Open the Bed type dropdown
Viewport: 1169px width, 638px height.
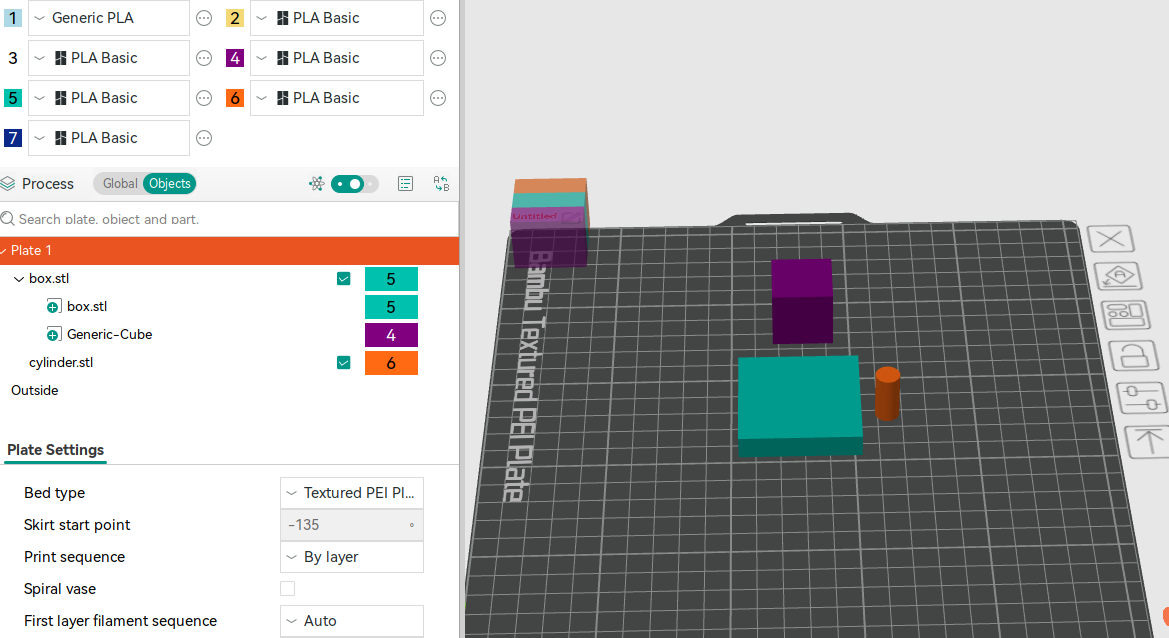(352, 493)
